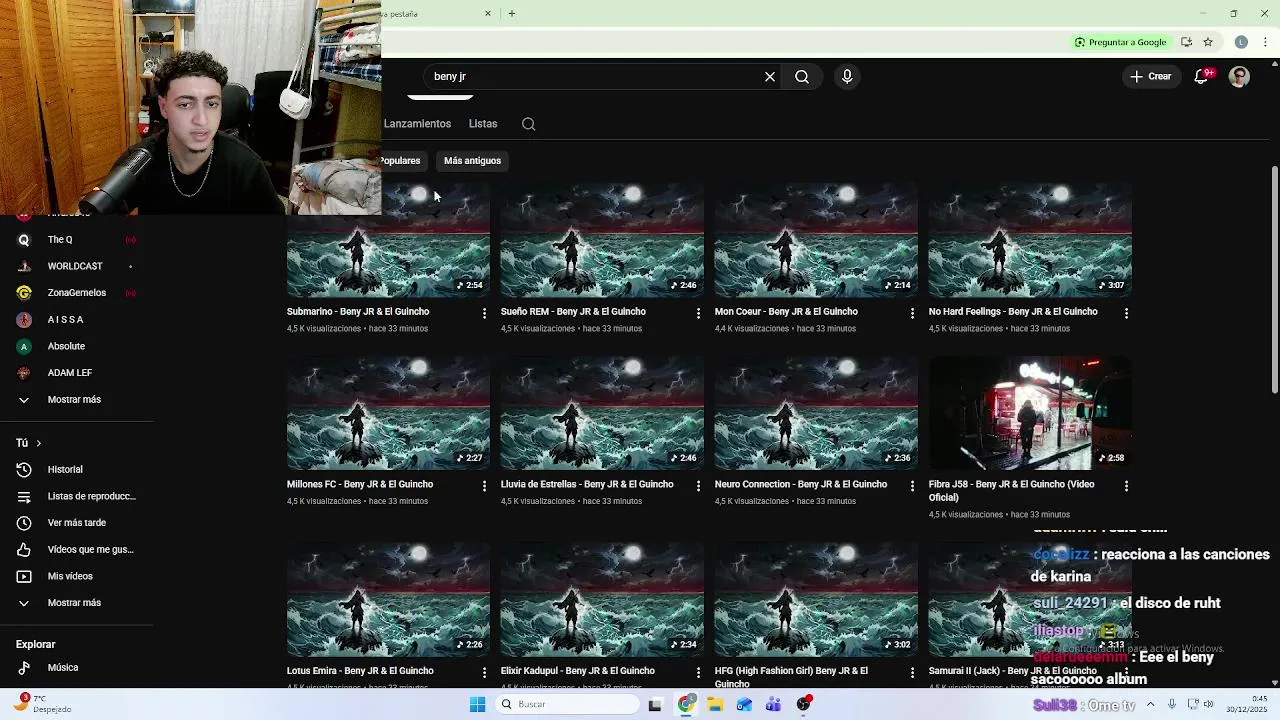Open File Explorer from the taskbar
Screen dimensions: 1280x720
tap(715, 704)
